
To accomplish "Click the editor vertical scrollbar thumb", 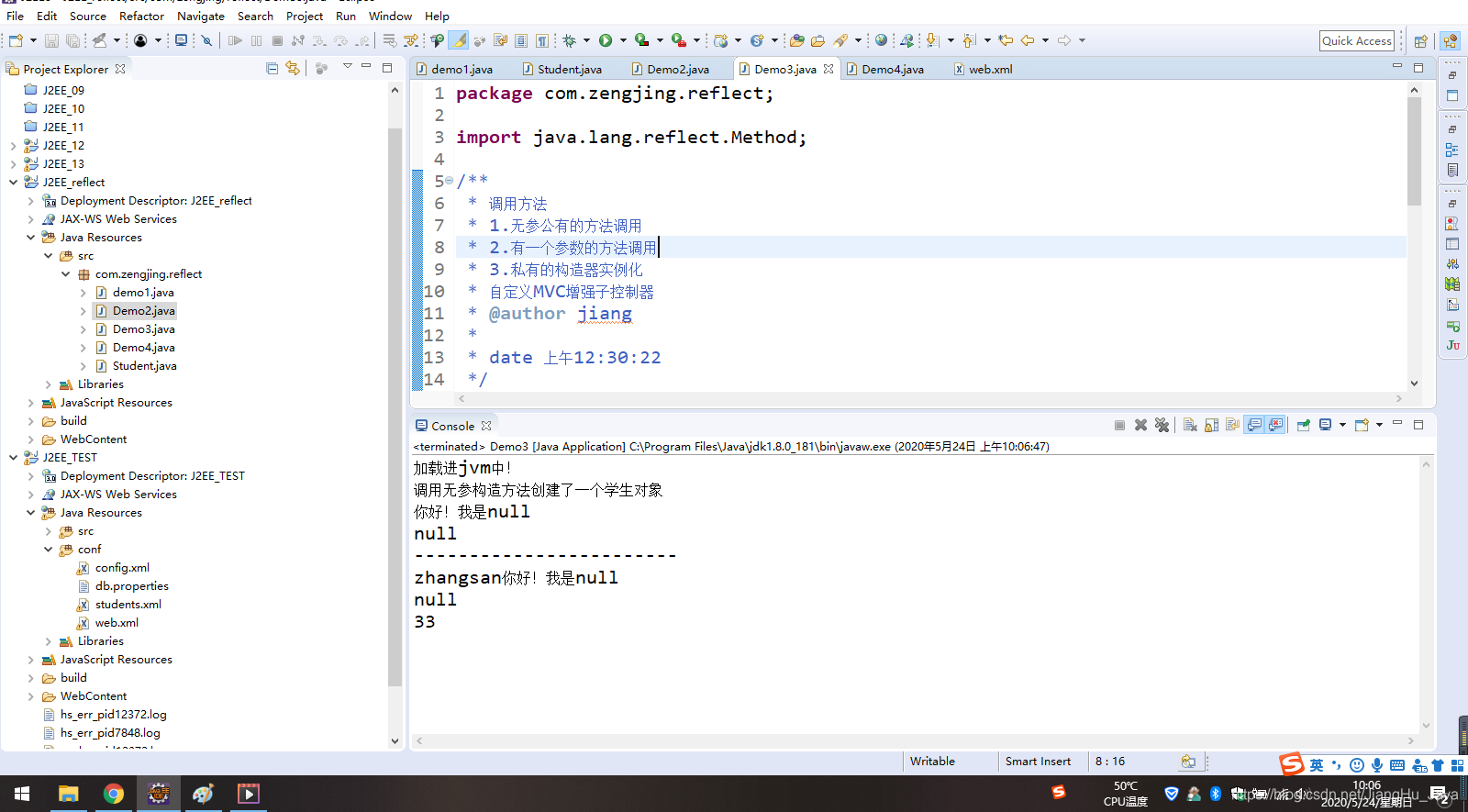I will [1414, 151].
